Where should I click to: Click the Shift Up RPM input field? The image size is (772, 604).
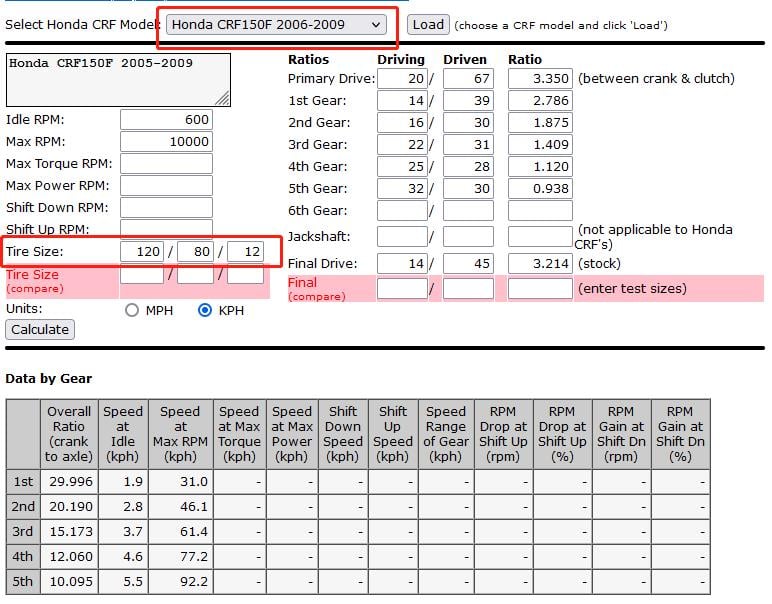(x=166, y=228)
